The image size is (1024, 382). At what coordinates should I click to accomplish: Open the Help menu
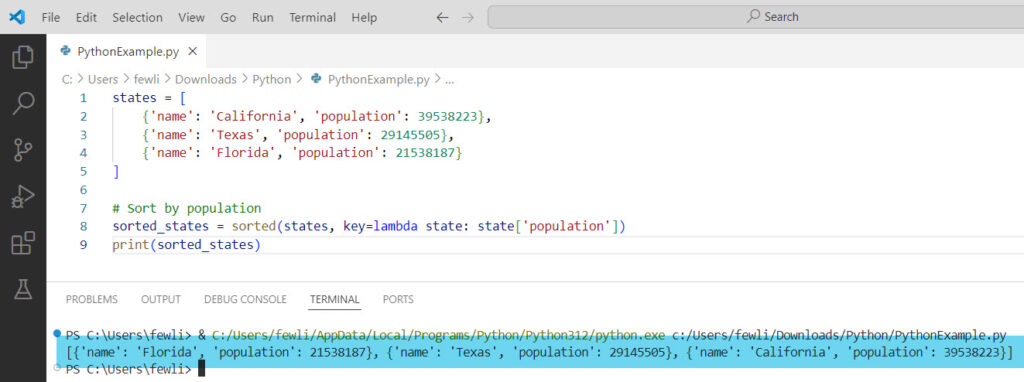pyautogui.click(x=364, y=18)
